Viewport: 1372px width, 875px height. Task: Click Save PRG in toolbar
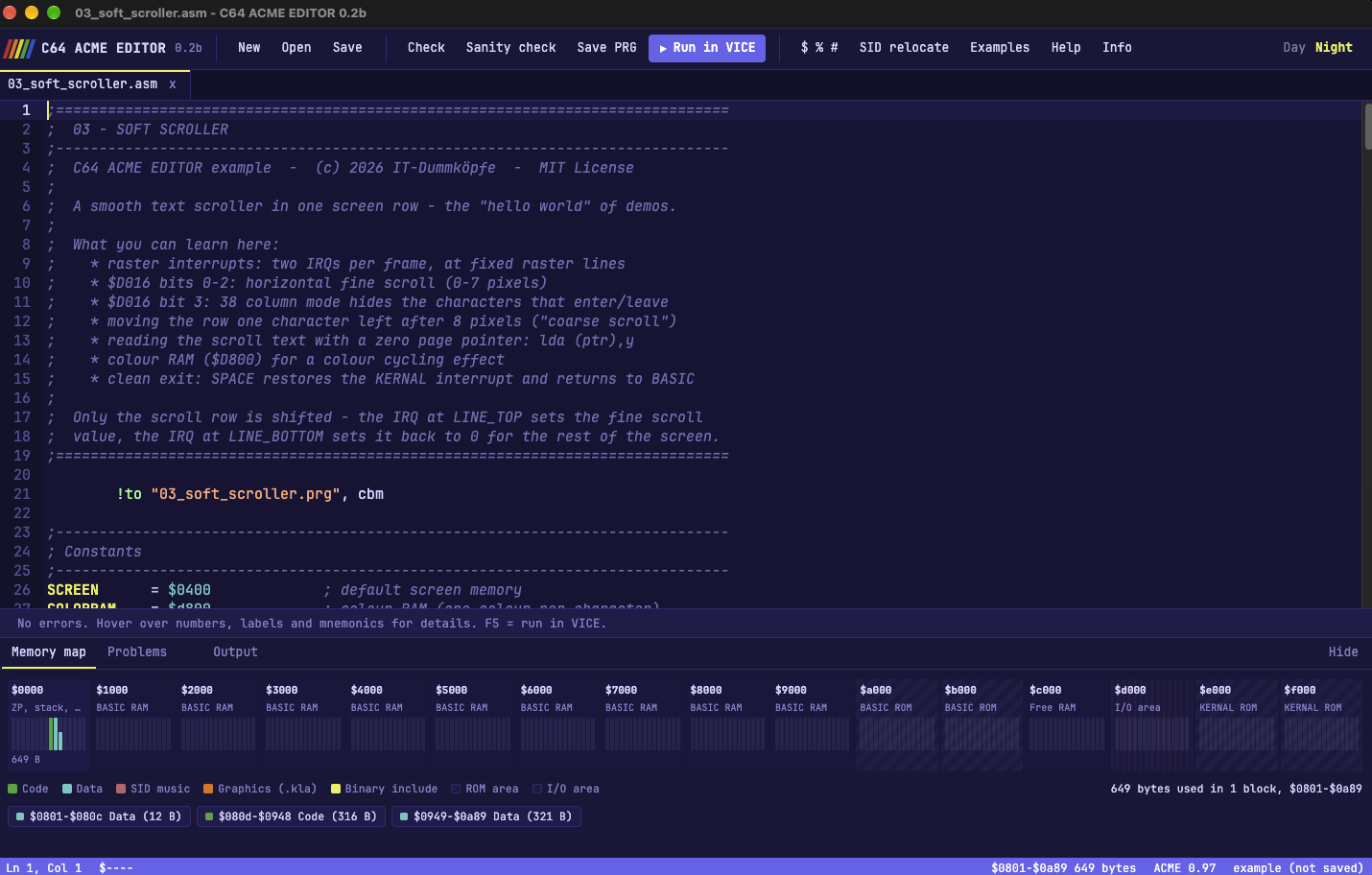pyautogui.click(x=606, y=48)
